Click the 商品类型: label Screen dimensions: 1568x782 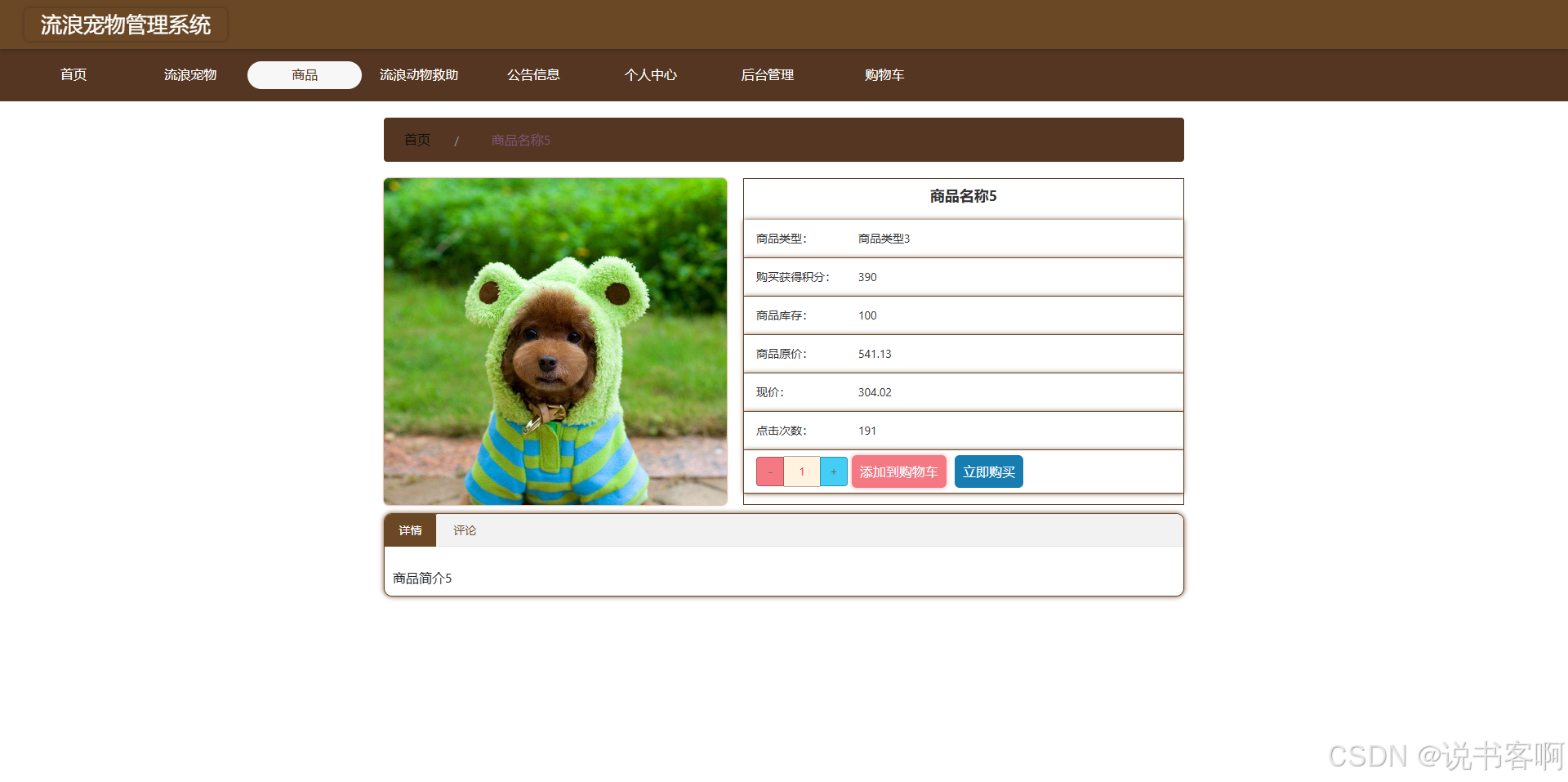(x=782, y=239)
